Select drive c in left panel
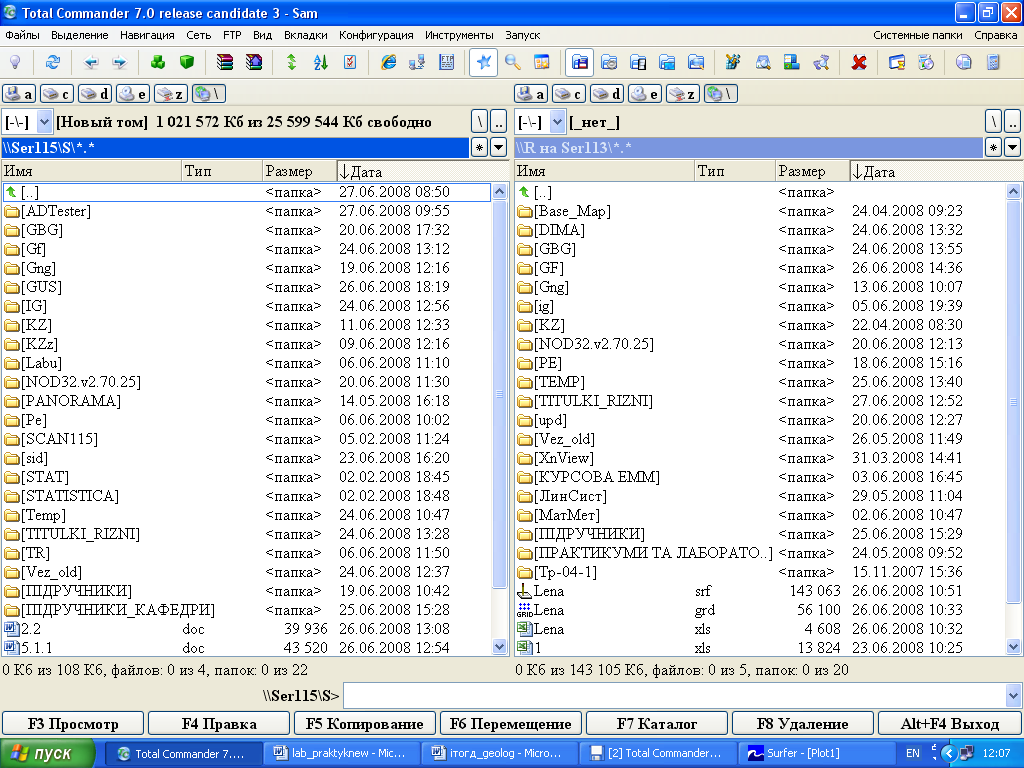The width and height of the screenshot is (1024, 768). (x=57, y=94)
